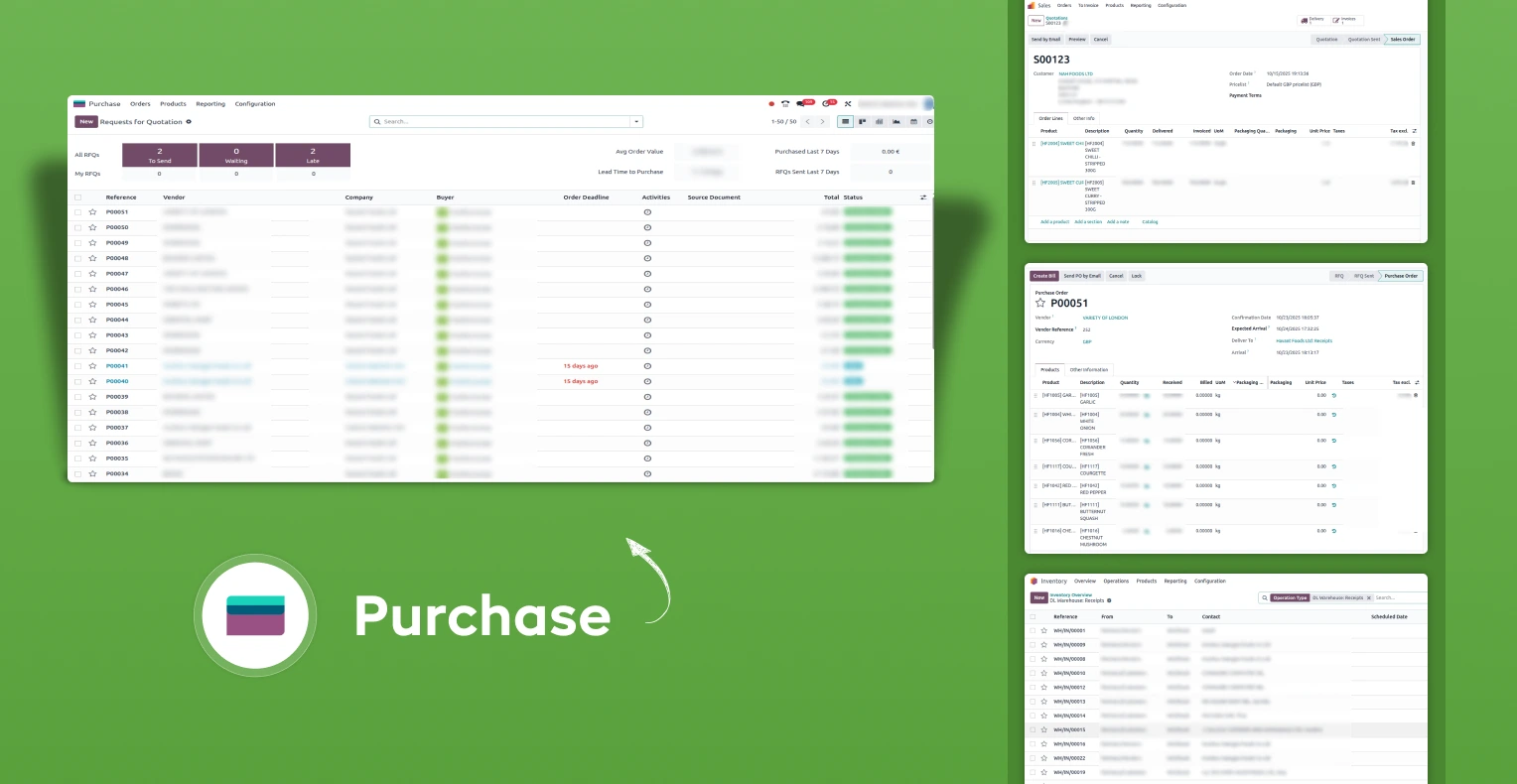Delete the SWEET CHILLI order line
Screen dimensions: 1517x784
[1413, 144]
